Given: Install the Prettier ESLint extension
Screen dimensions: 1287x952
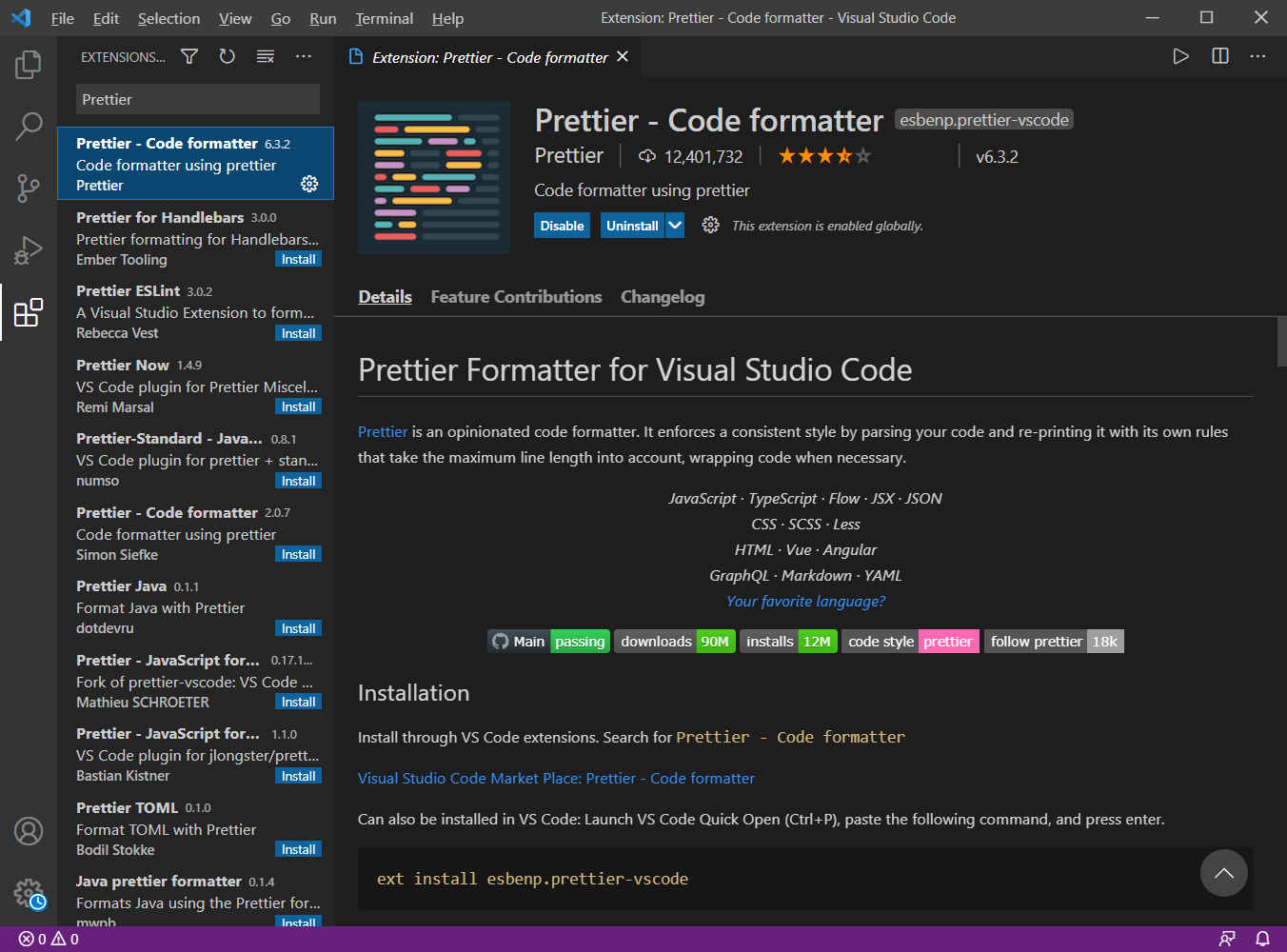Looking at the screenshot, I should coord(298,332).
